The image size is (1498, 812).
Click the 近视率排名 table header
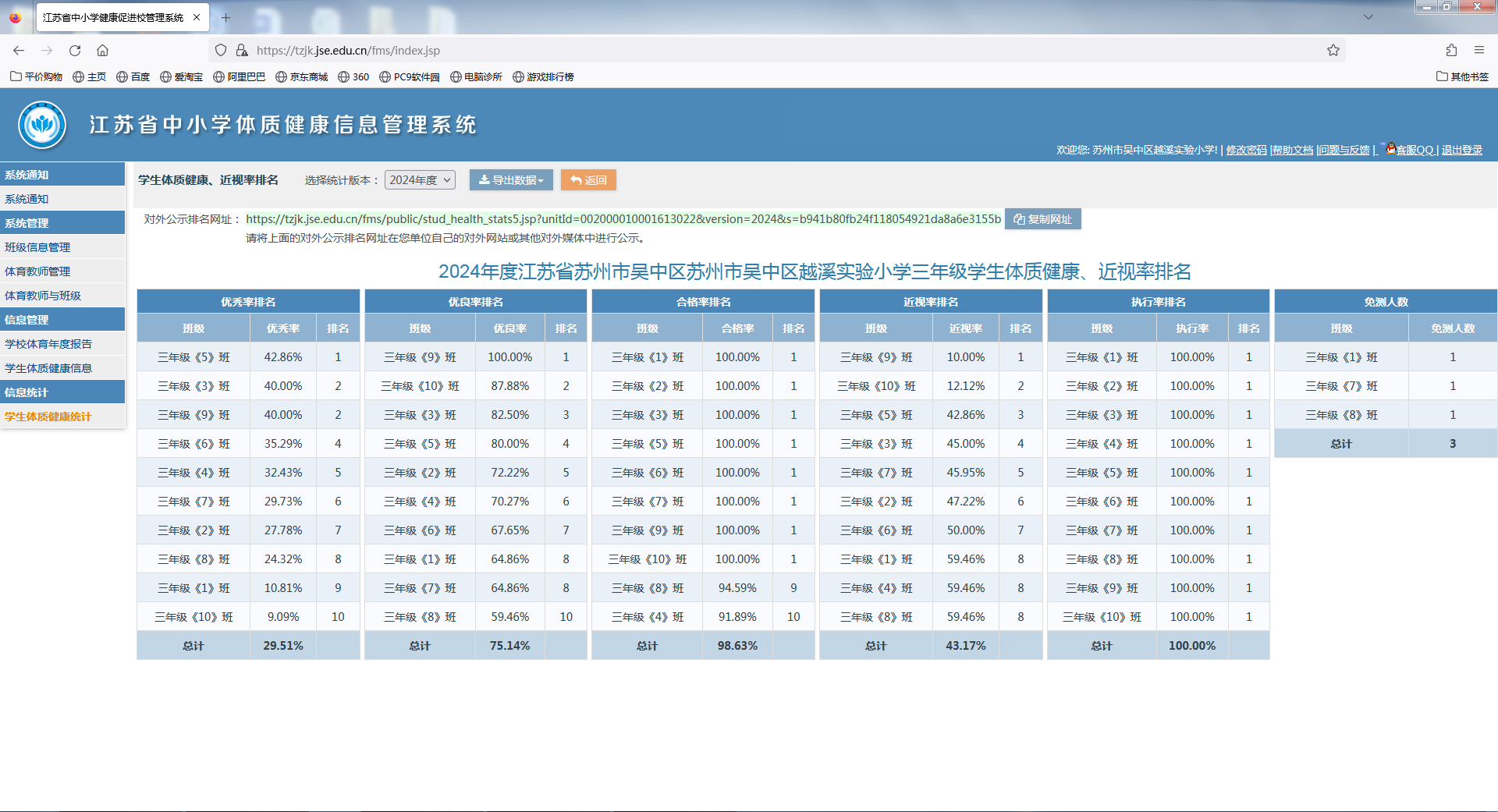(x=931, y=302)
